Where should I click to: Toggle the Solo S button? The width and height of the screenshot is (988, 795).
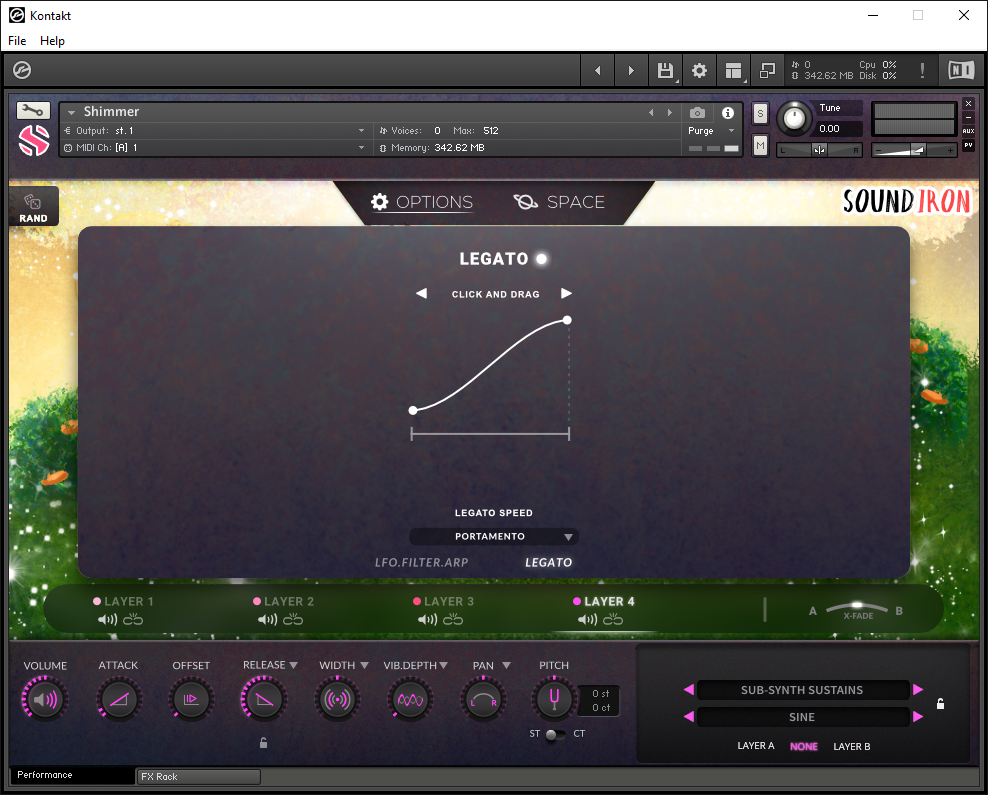coord(761,113)
